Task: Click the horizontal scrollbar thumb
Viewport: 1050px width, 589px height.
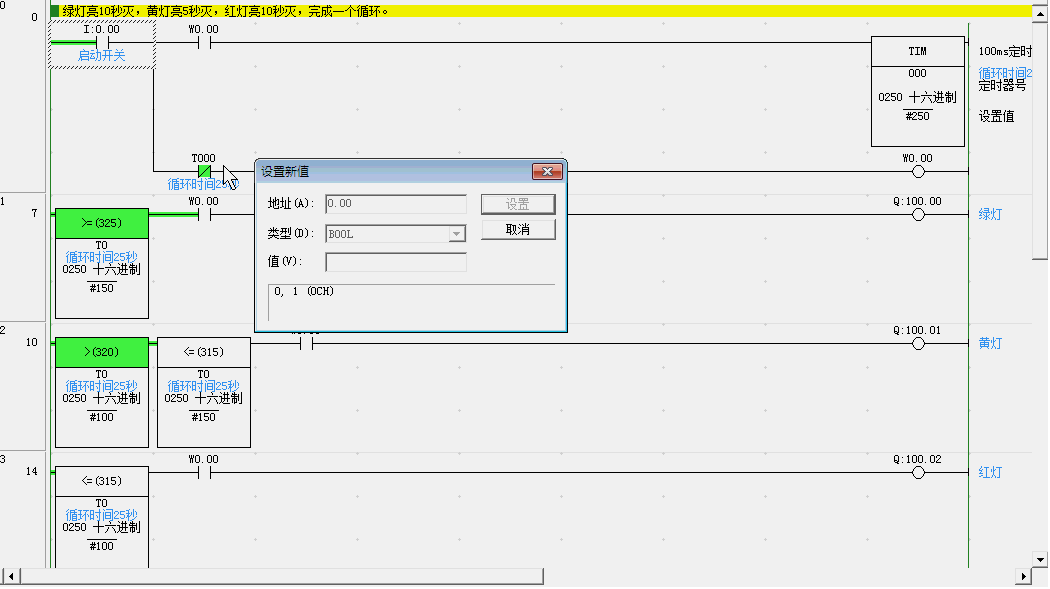Action: pyautogui.click(x=282, y=576)
